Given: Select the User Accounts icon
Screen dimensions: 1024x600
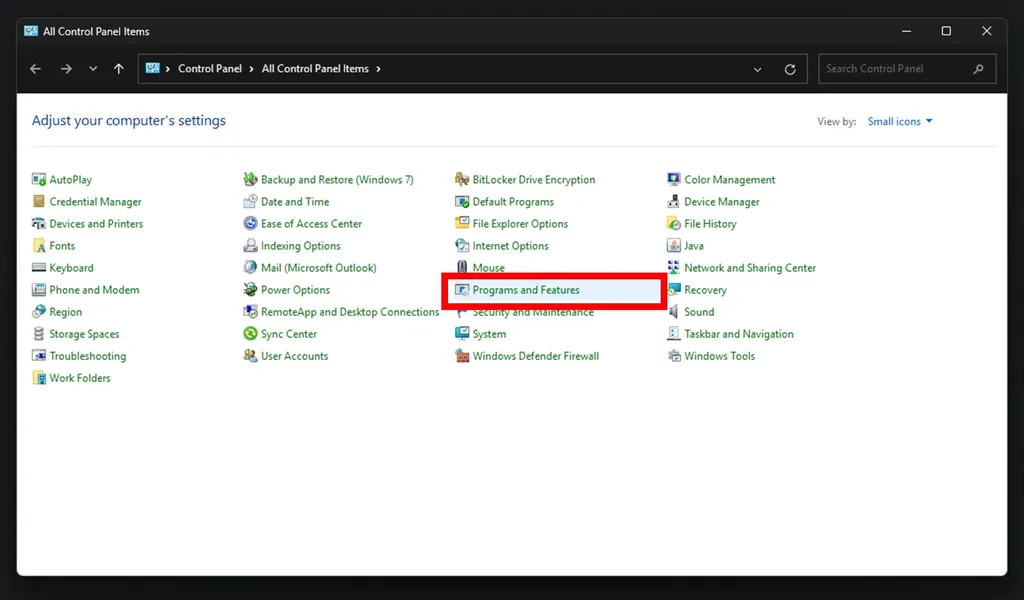Looking at the screenshot, I should tap(251, 356).
